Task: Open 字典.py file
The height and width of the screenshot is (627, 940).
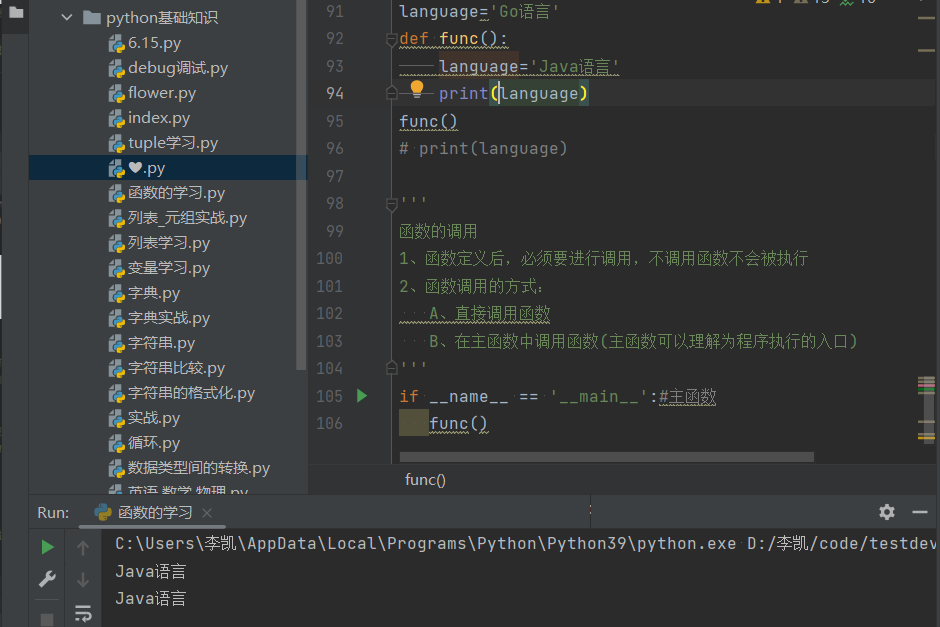Action: click(153, 293)
